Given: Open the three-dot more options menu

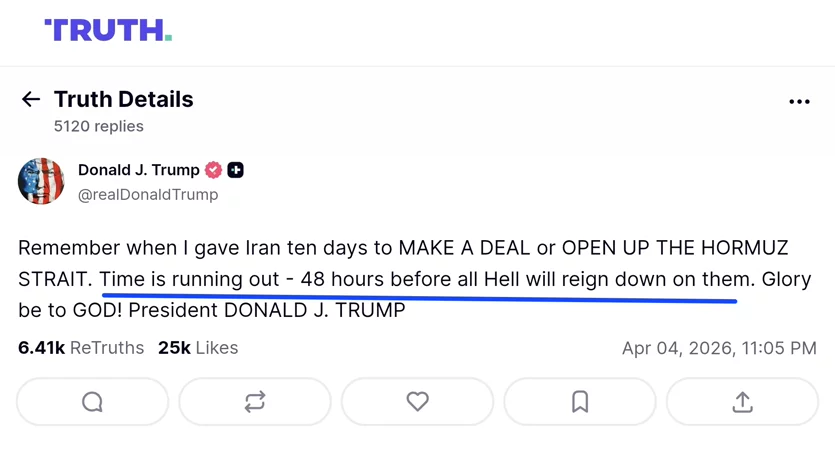Looking at the screenshot, I should tap(799, 101).
